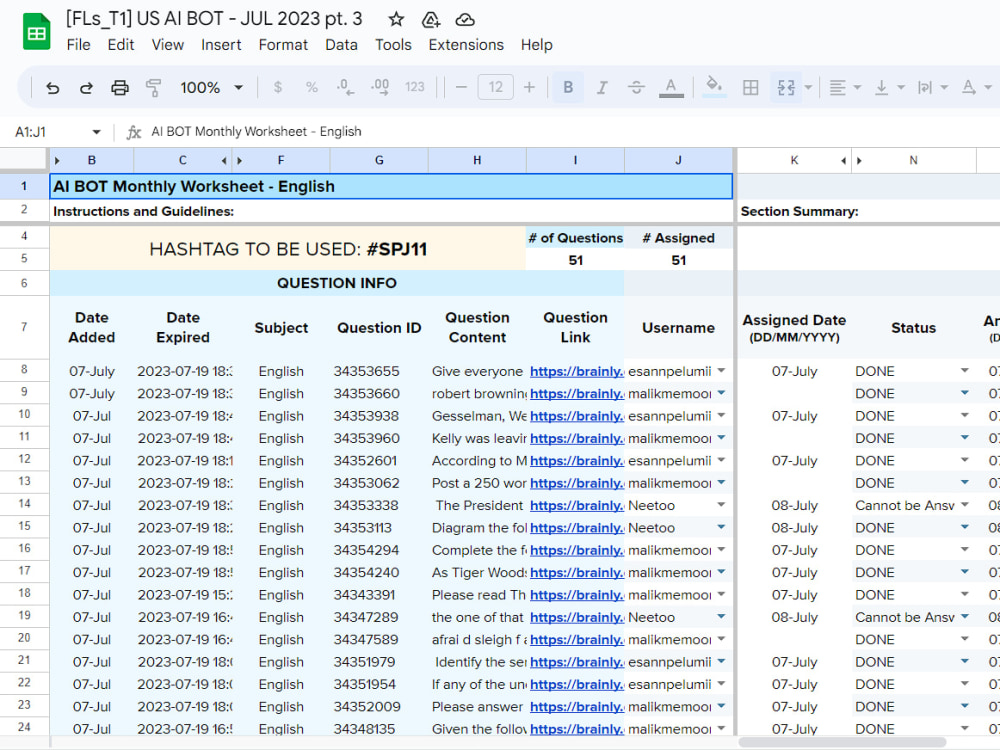Open the Extensions menu

[x=466, y=45]
